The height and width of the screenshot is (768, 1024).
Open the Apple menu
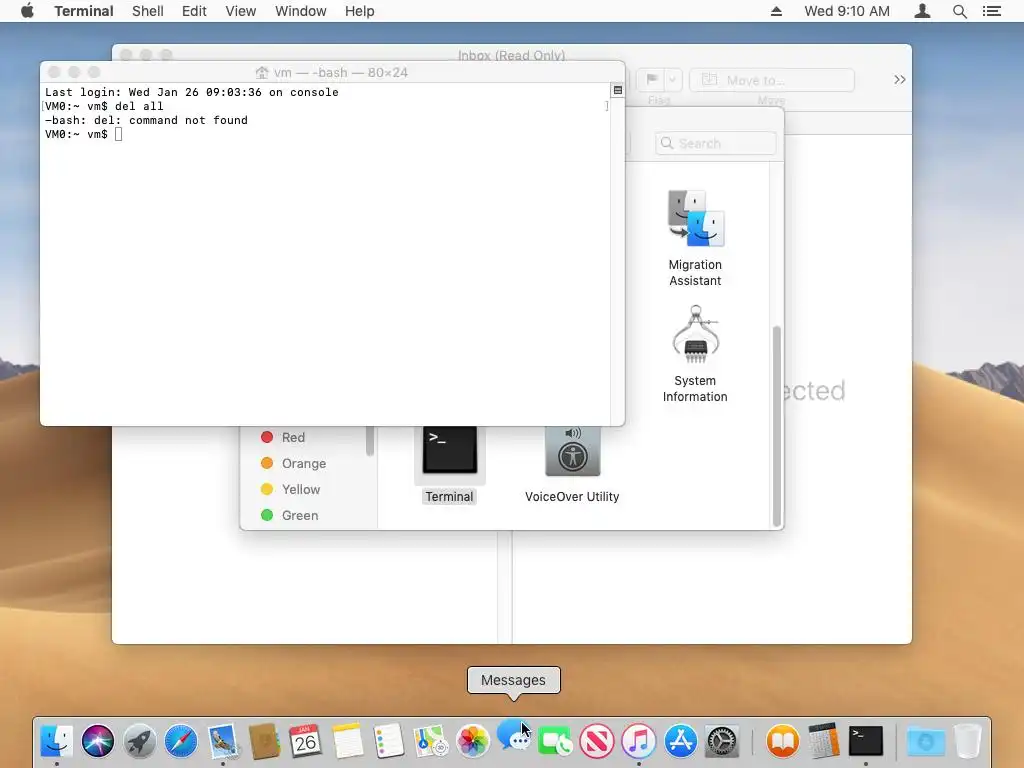(27, 11)
